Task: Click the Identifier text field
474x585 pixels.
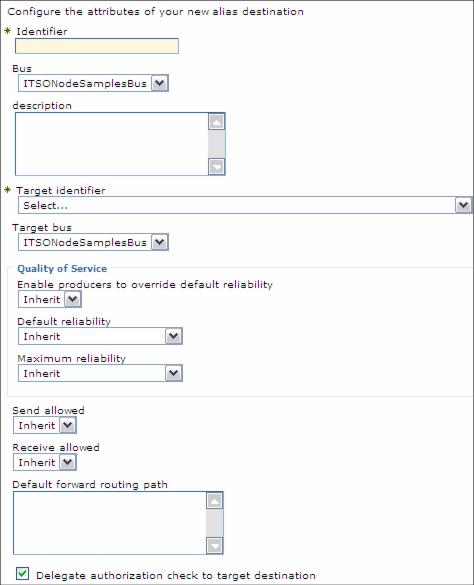Action: click(x=97, y=46)
